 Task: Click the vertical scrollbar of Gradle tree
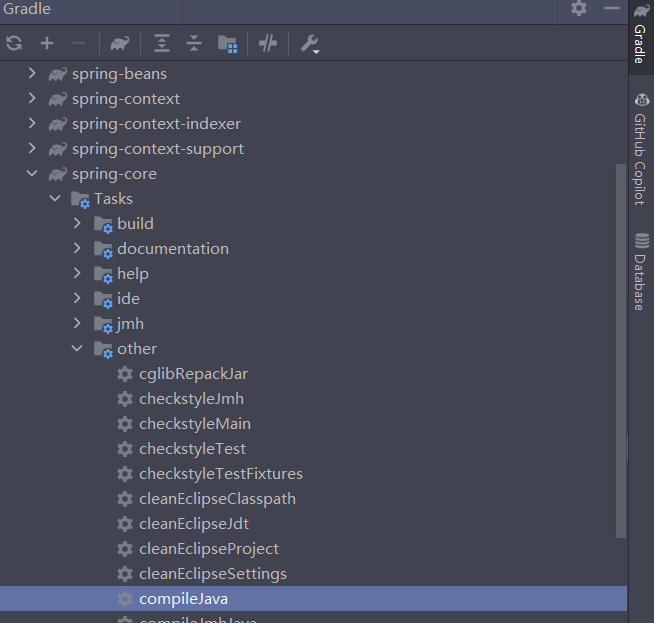[x=621, y=350]
